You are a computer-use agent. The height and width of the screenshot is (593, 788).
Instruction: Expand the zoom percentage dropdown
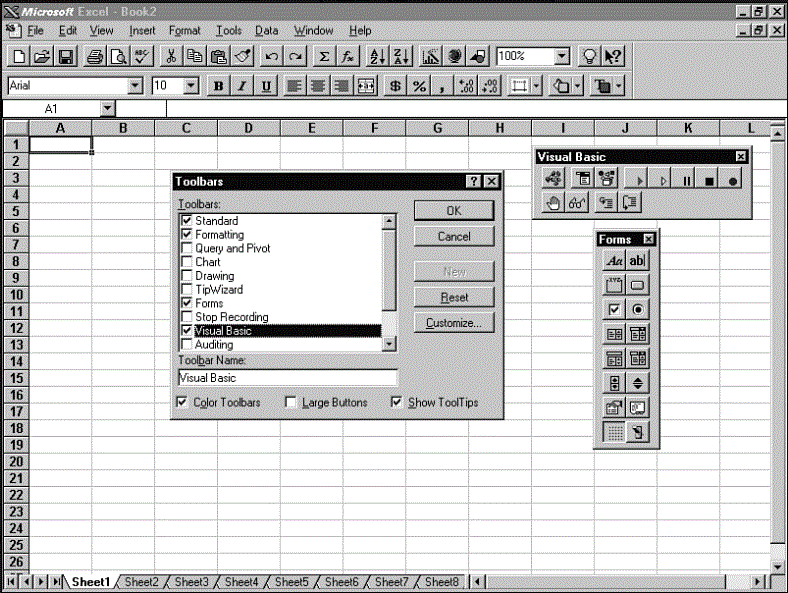pos(563,56)
